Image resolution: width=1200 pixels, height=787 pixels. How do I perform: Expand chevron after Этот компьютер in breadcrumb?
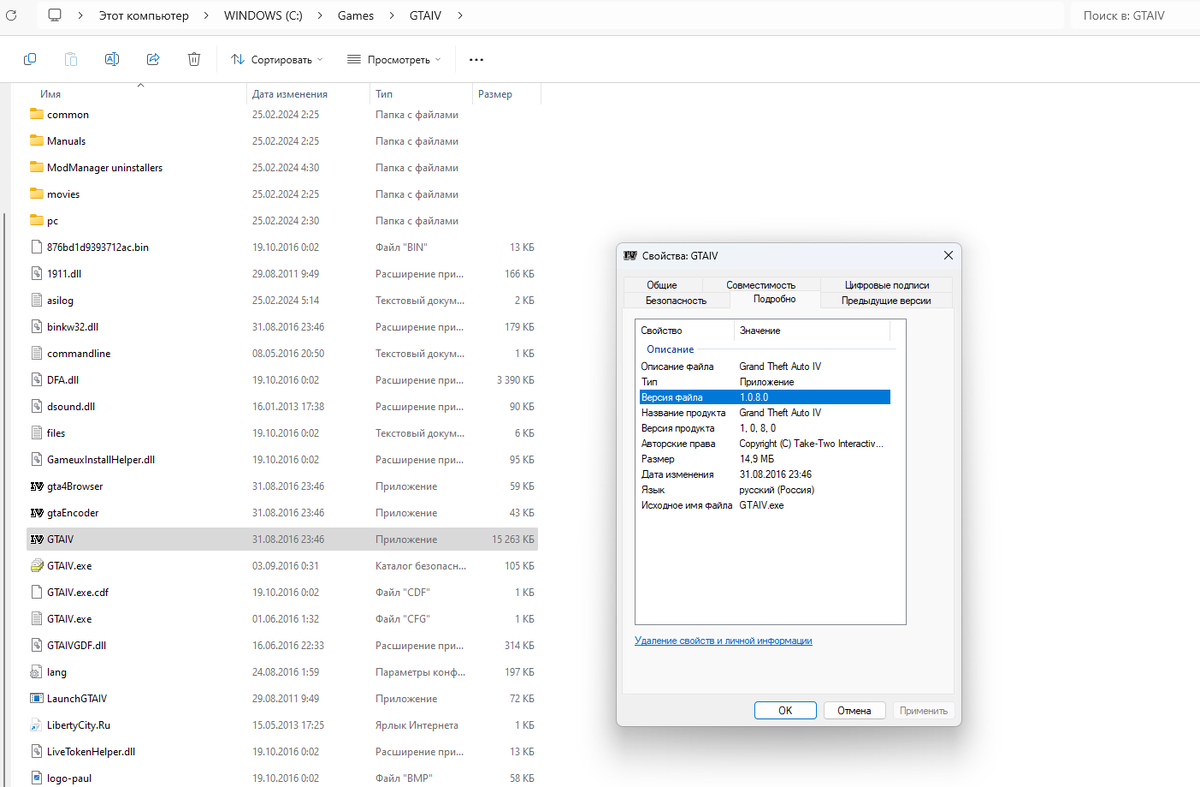(x=205, y=16)
